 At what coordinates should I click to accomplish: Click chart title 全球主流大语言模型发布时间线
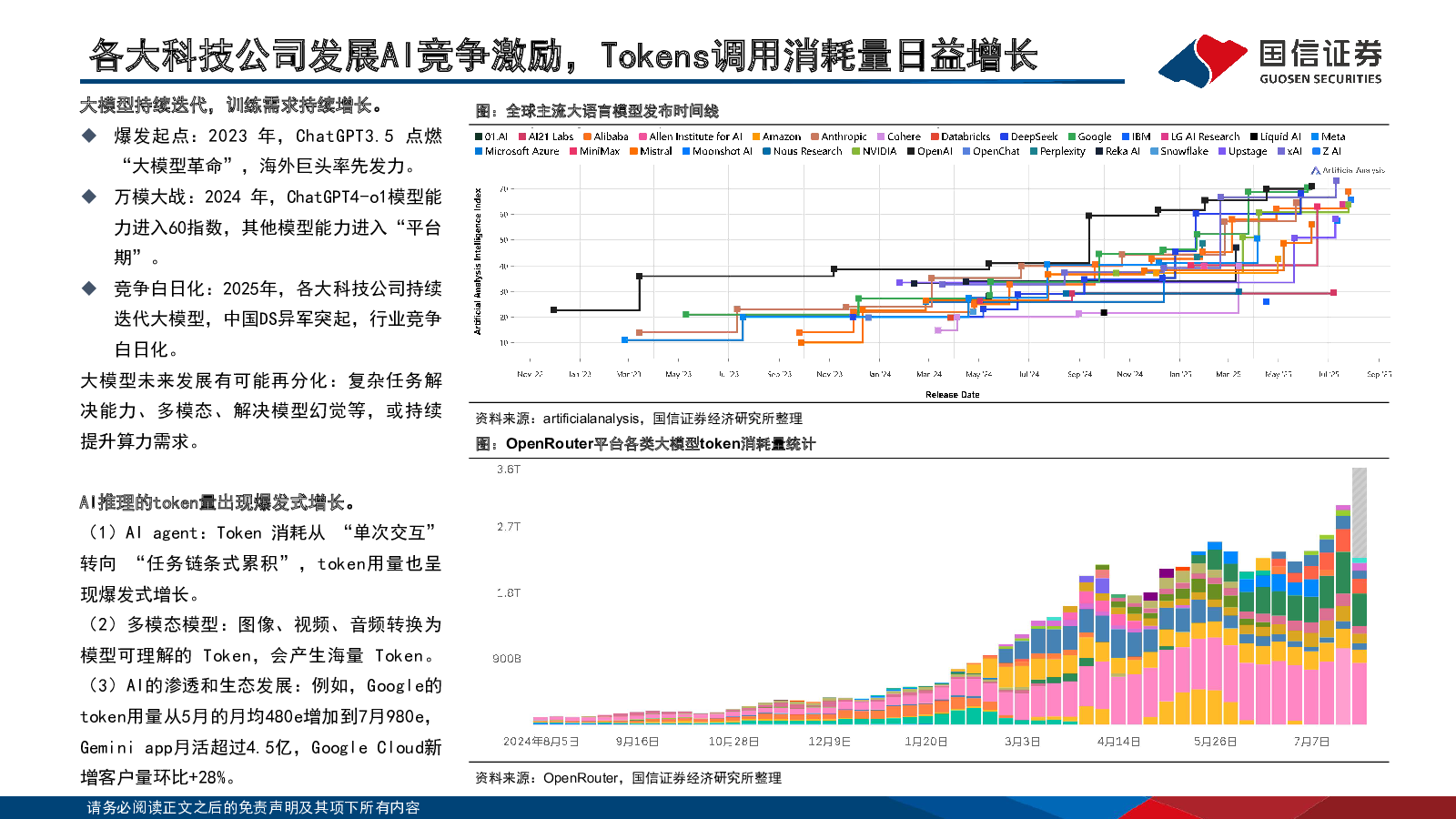597,111
